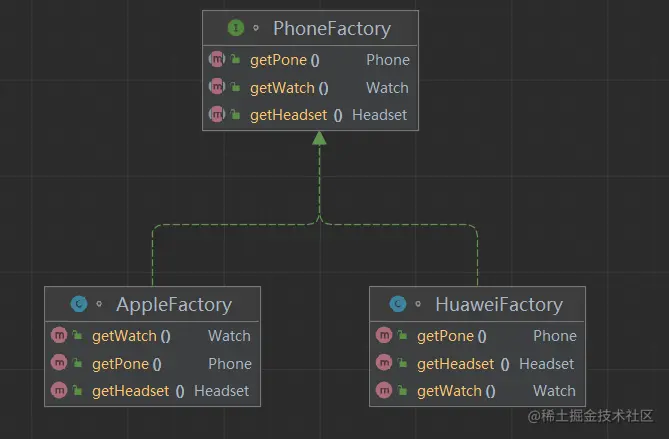Viewport: 669px width, 439px height.
Task: Select the AppleFactory node title
Action: click(x=174, y=304)
